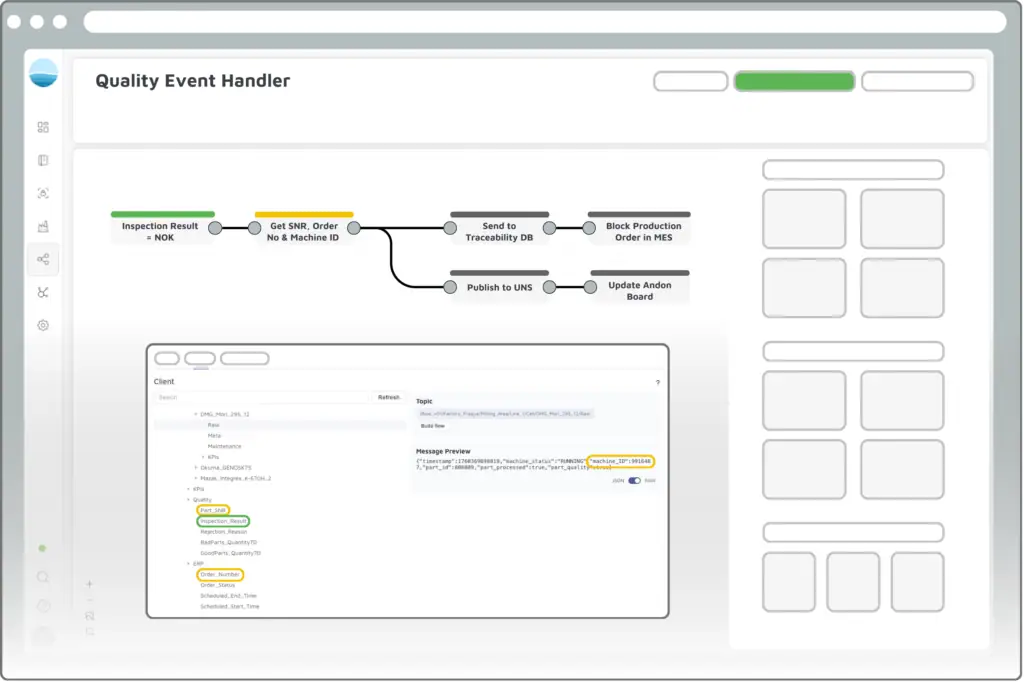The image size is (1024, 682).
Task: Click the Client search field
Action: (x=262, y=397)
